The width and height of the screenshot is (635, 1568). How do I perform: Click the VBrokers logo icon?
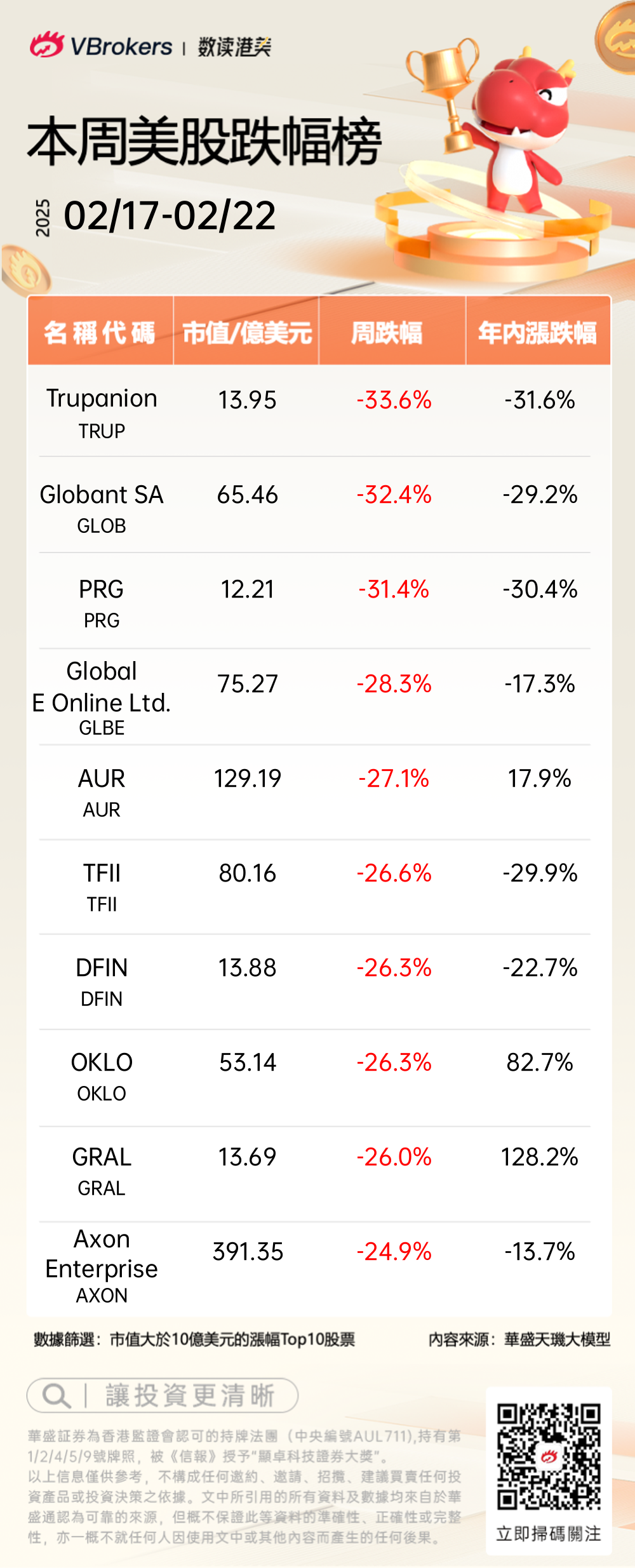coord(46,44)
